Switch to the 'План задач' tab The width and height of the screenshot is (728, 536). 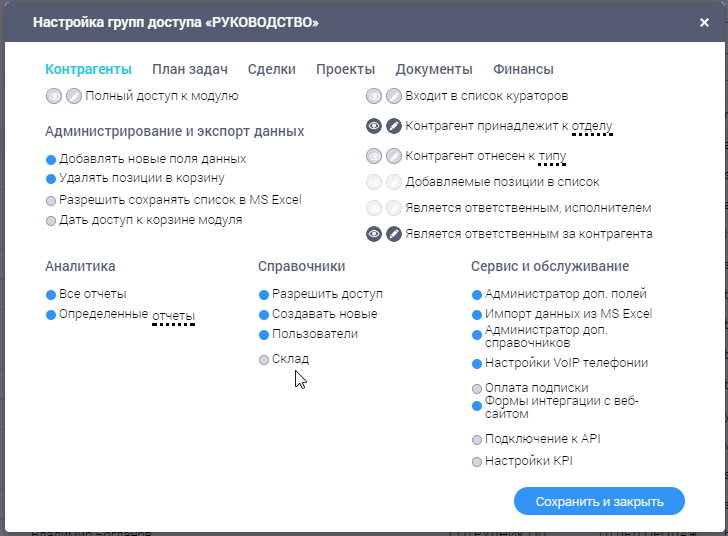click(190, 69)
